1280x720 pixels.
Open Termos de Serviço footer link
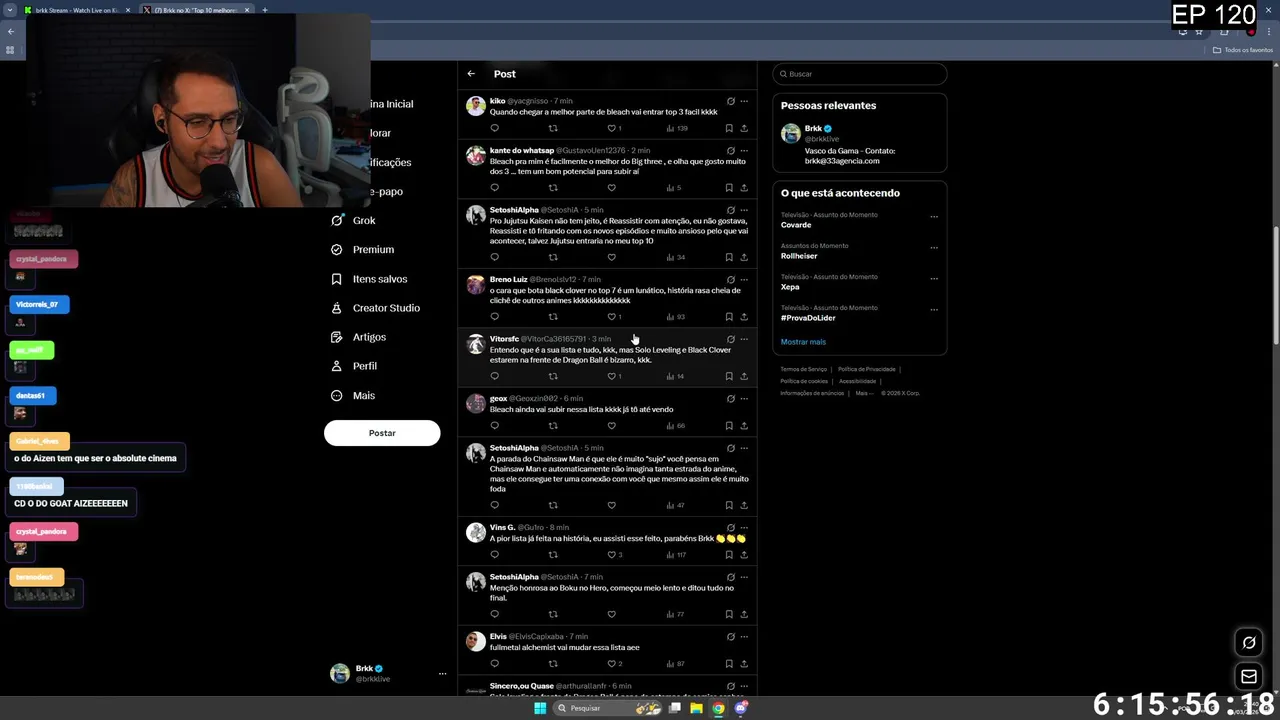[804, 369]
